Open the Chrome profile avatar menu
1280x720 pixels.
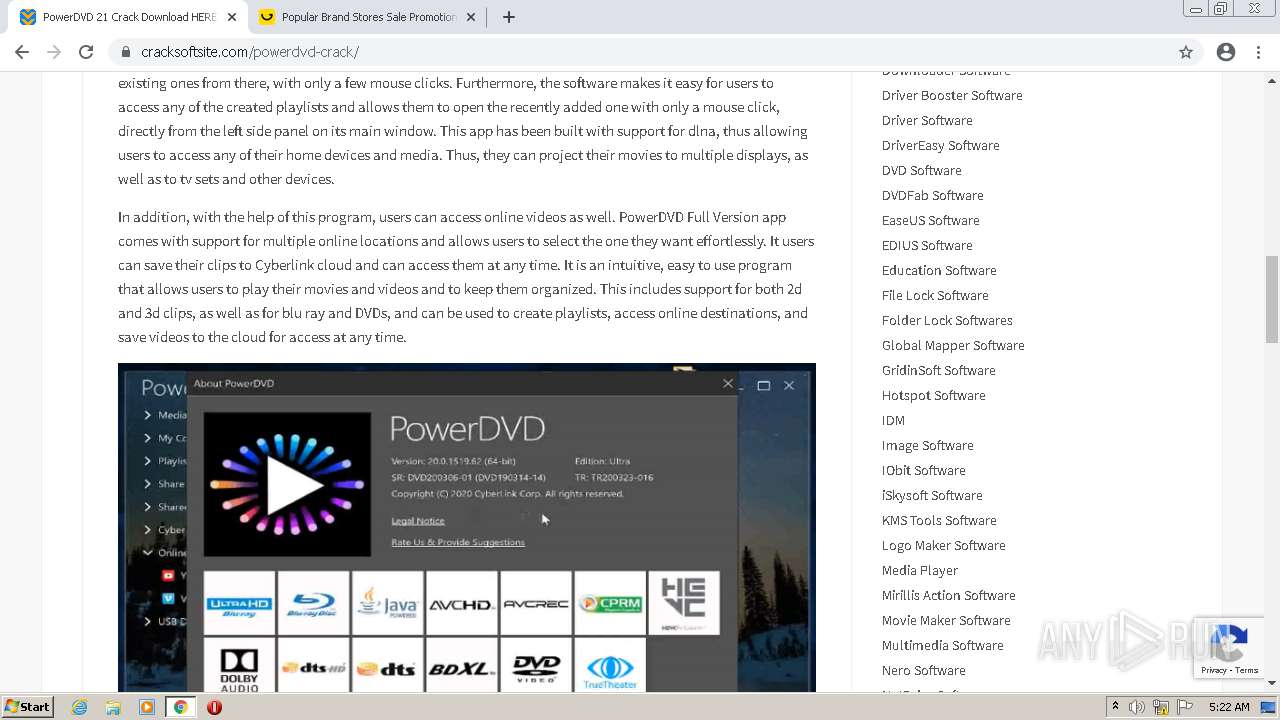click(x=1226, y=52)
